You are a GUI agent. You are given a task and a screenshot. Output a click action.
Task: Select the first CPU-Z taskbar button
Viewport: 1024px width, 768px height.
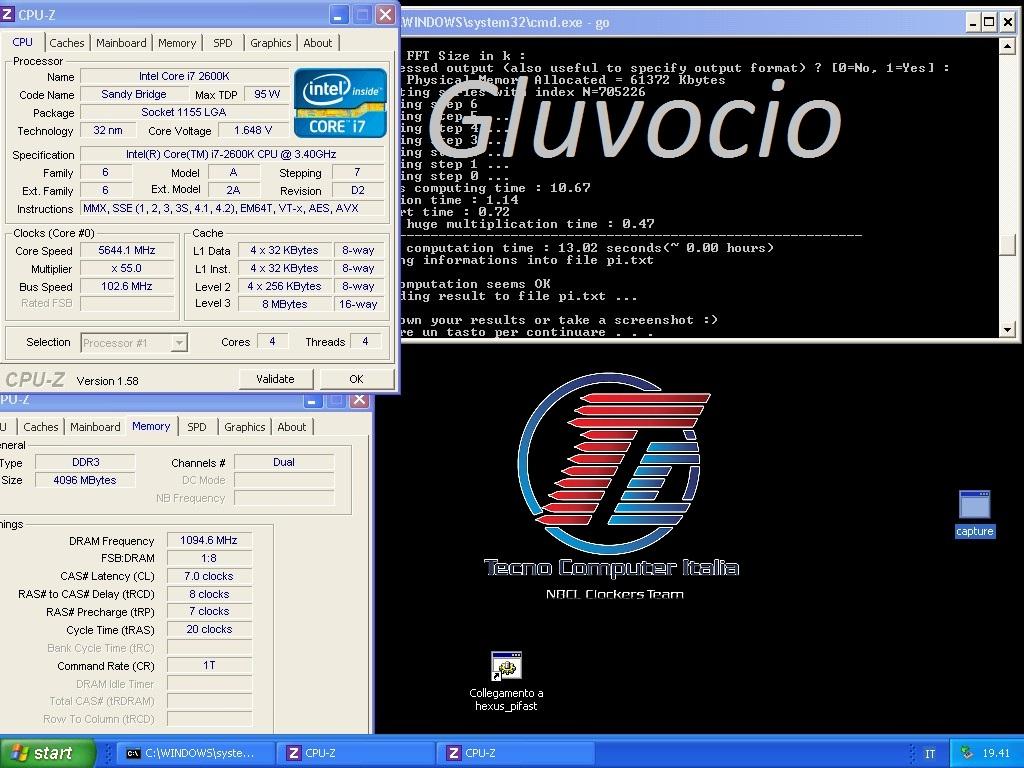355,753
